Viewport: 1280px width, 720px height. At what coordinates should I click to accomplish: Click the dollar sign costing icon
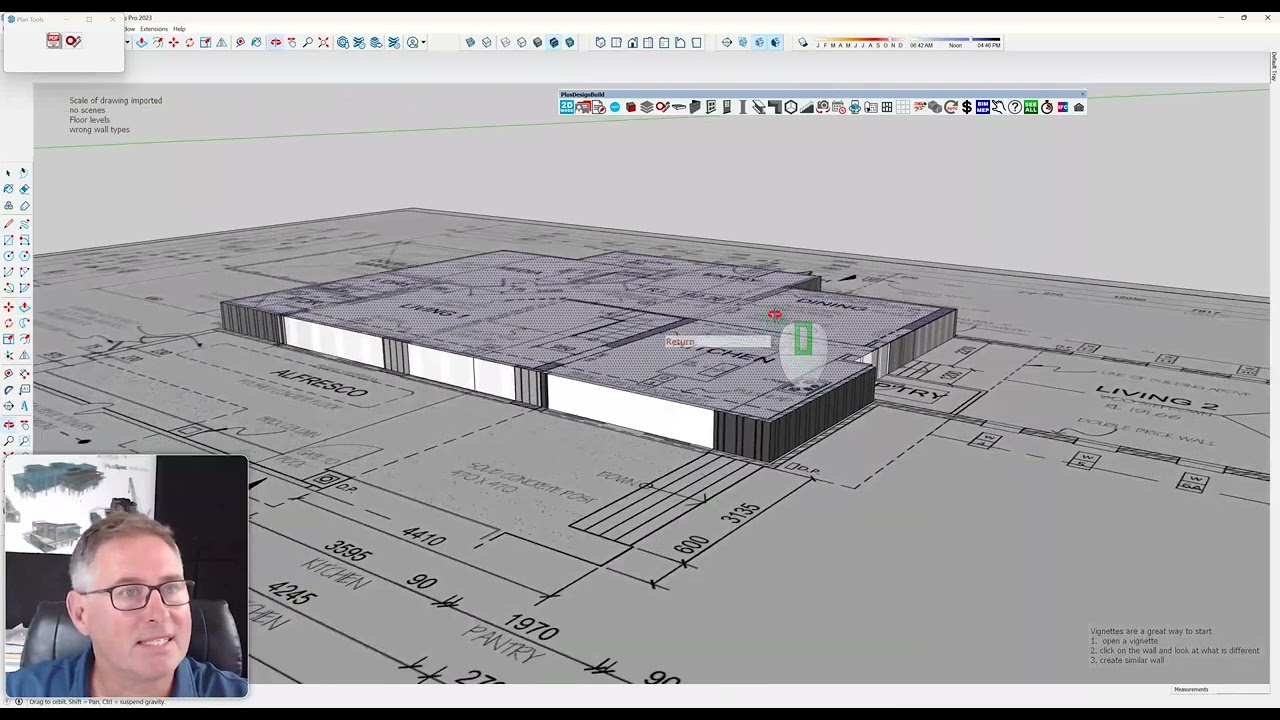click(967, 107)
